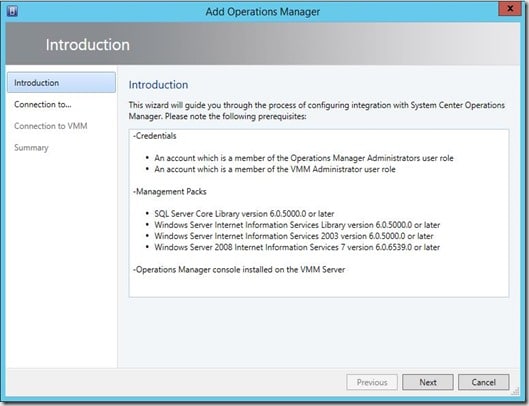529x406 pixels.
Task: Go to the Connection to VMM step
Action: (51, 126)
